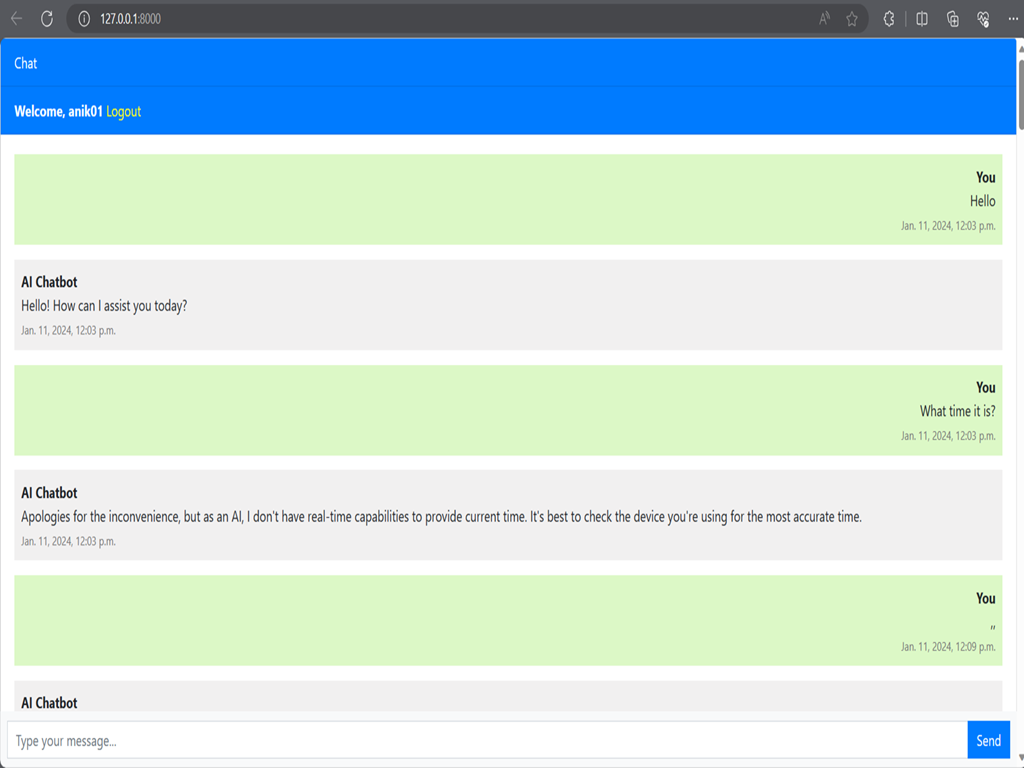Viewport: 1024px width, 768px height.
Task: Open Read aloud icon in address bar
Action: coord(825,19)
